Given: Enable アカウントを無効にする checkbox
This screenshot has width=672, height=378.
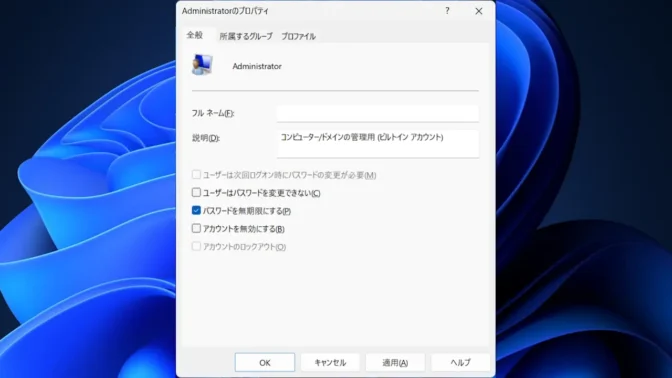Looking at the screenshot, I should pos(196,228).
